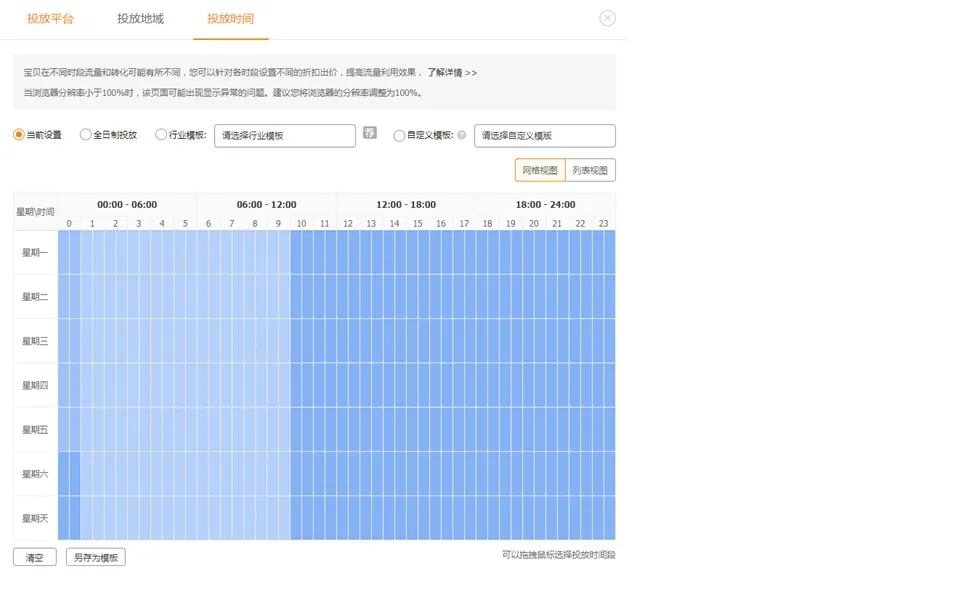Click the 清空 button
Image resolution: width=960 pixels, height=594 pixels.
click(x=35, y=557)
